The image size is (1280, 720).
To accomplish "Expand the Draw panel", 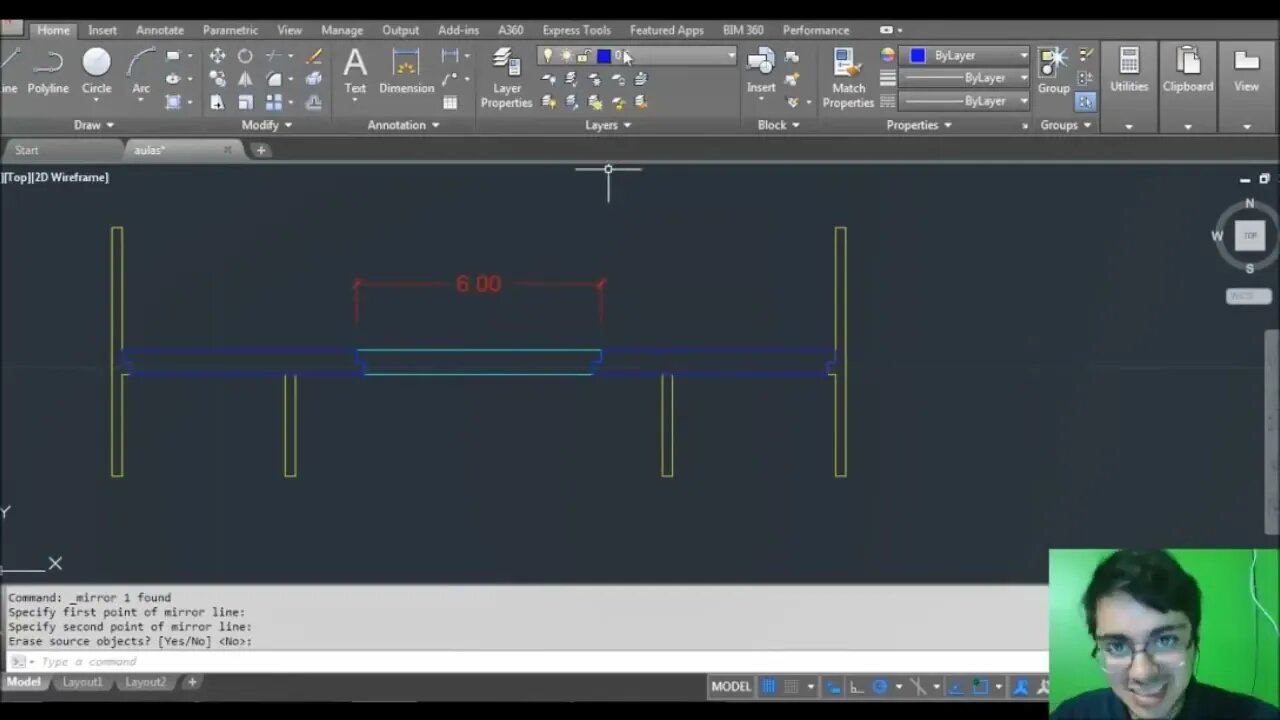I will pos(94,125).
